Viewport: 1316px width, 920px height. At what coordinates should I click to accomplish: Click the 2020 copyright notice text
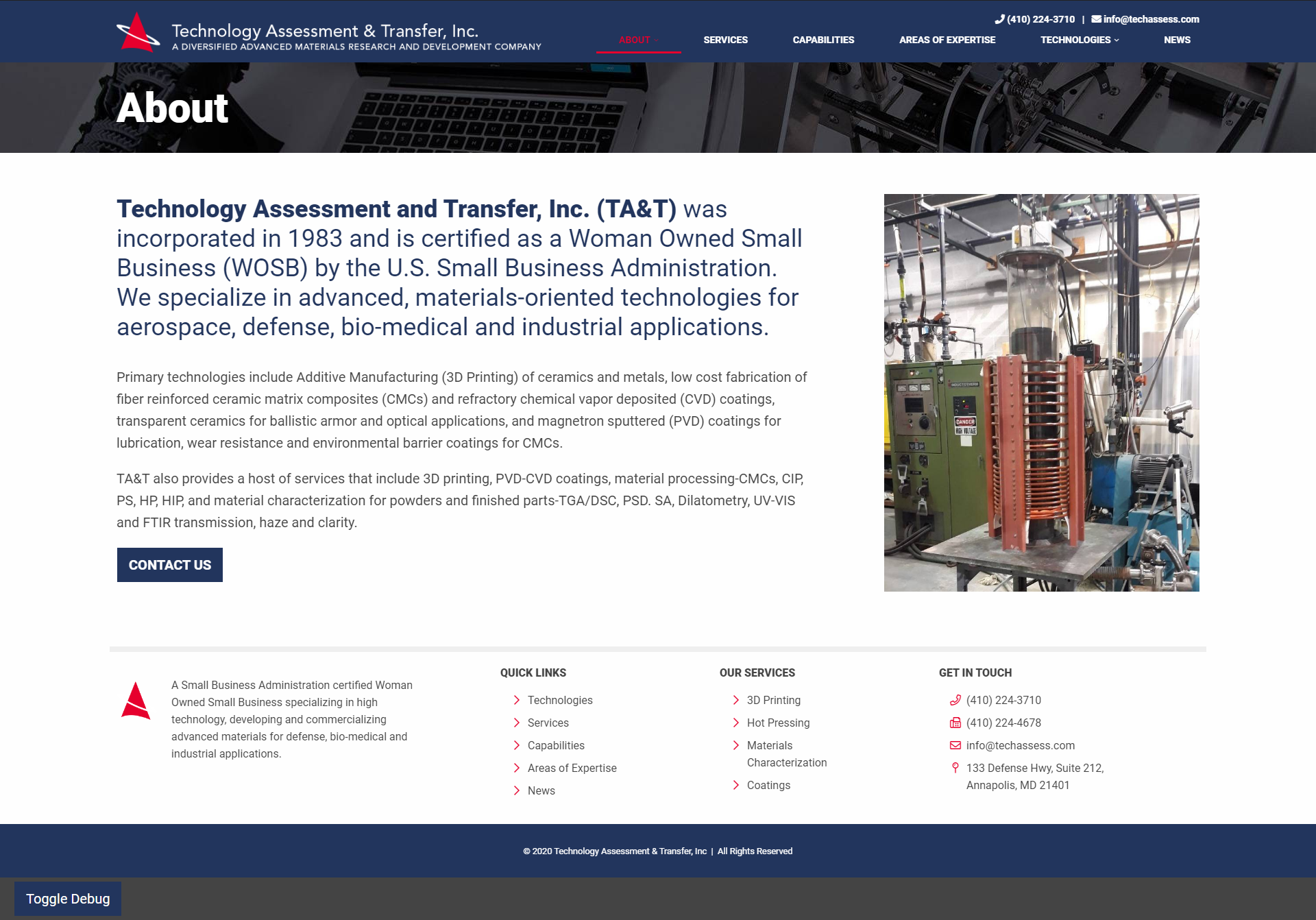[658, 851]
